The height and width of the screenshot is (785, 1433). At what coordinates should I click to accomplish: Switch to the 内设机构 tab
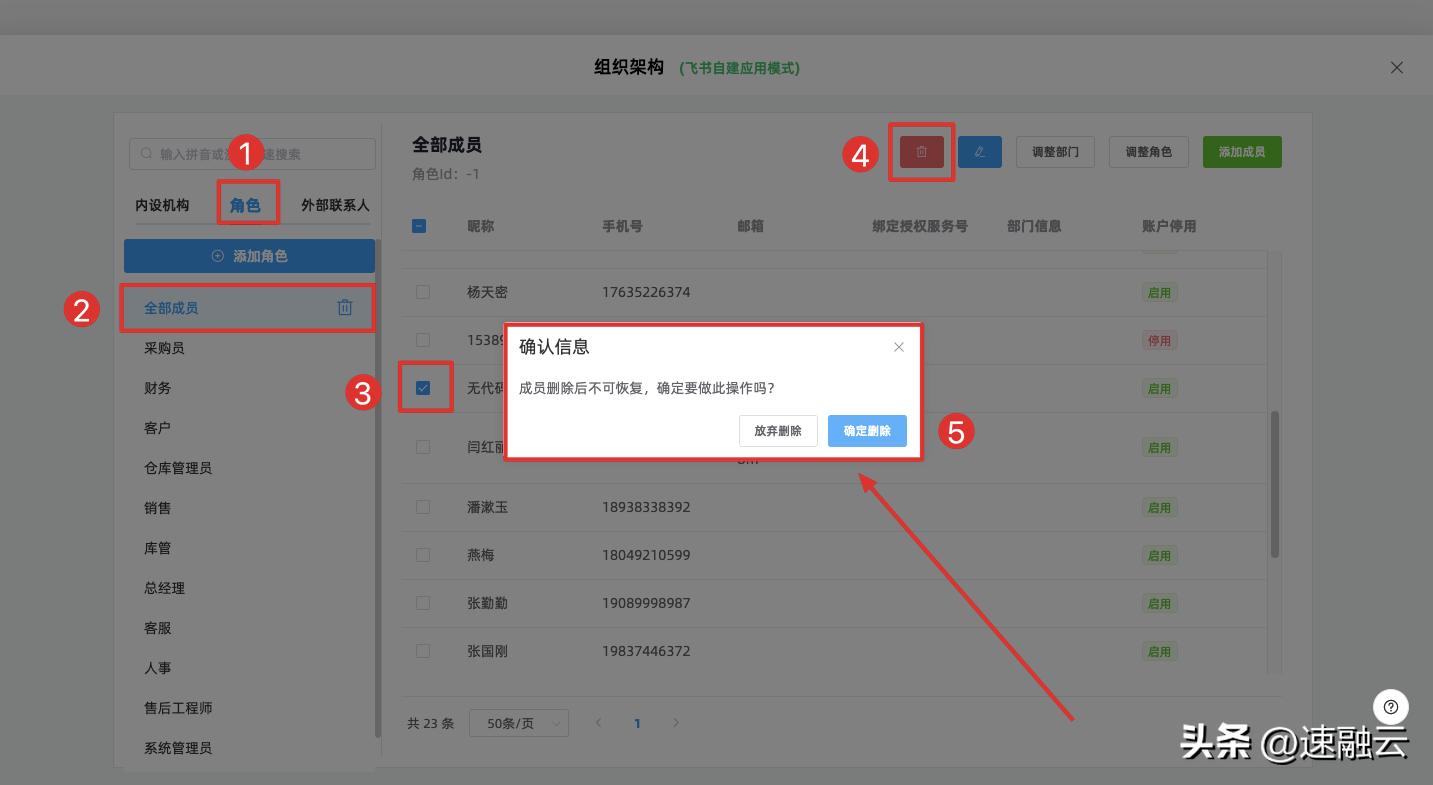165,204
